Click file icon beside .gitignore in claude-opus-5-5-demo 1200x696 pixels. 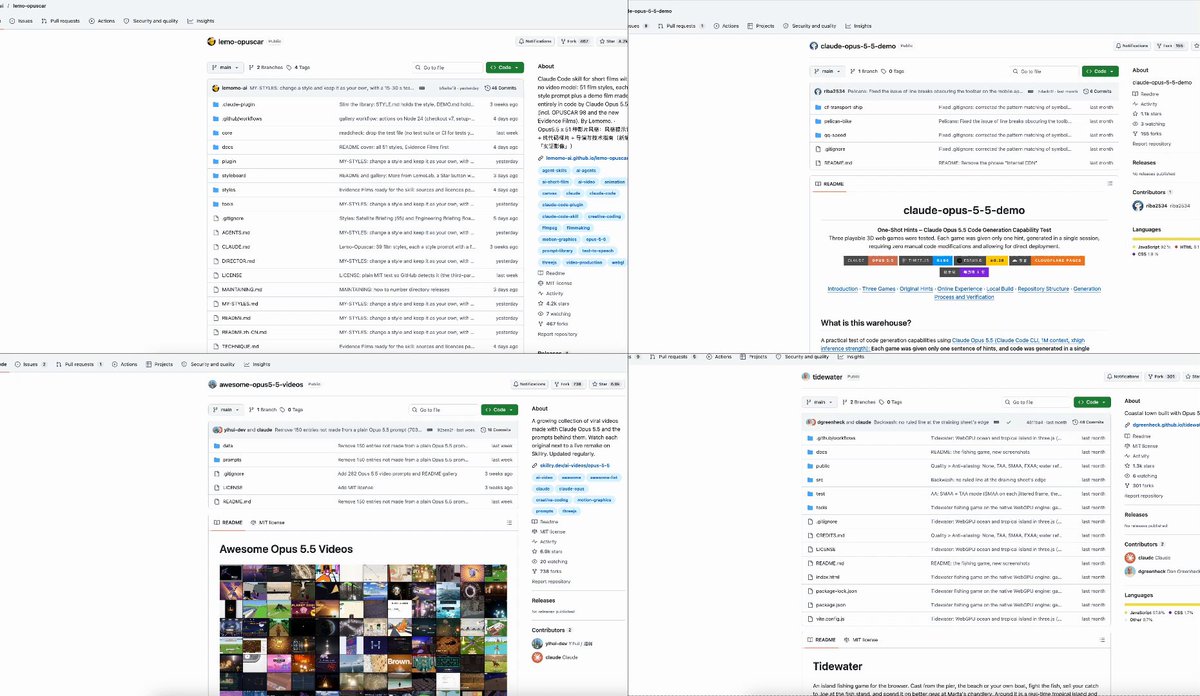(x=817, y=148)
